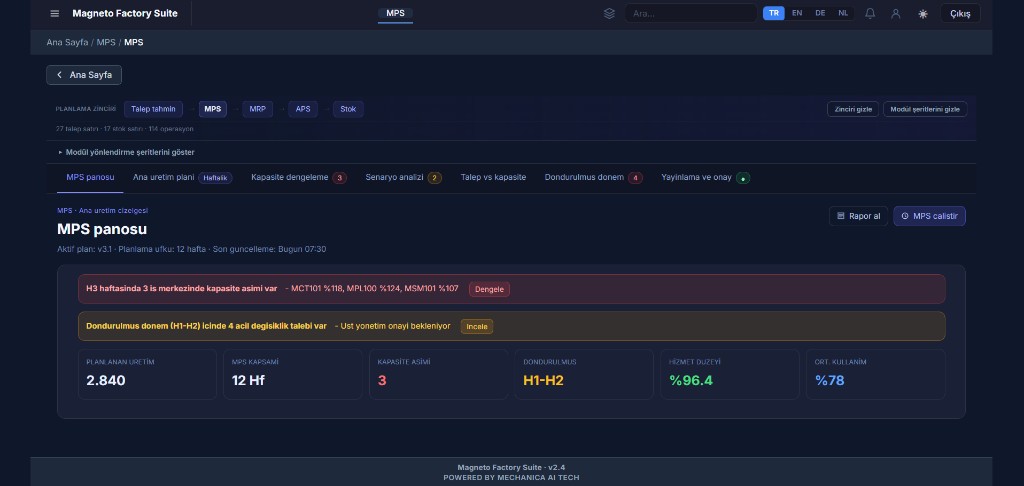This screenshot has width=1024, height=486.
Task: Open the user profile icon
Action: click(x=896, y=14)
